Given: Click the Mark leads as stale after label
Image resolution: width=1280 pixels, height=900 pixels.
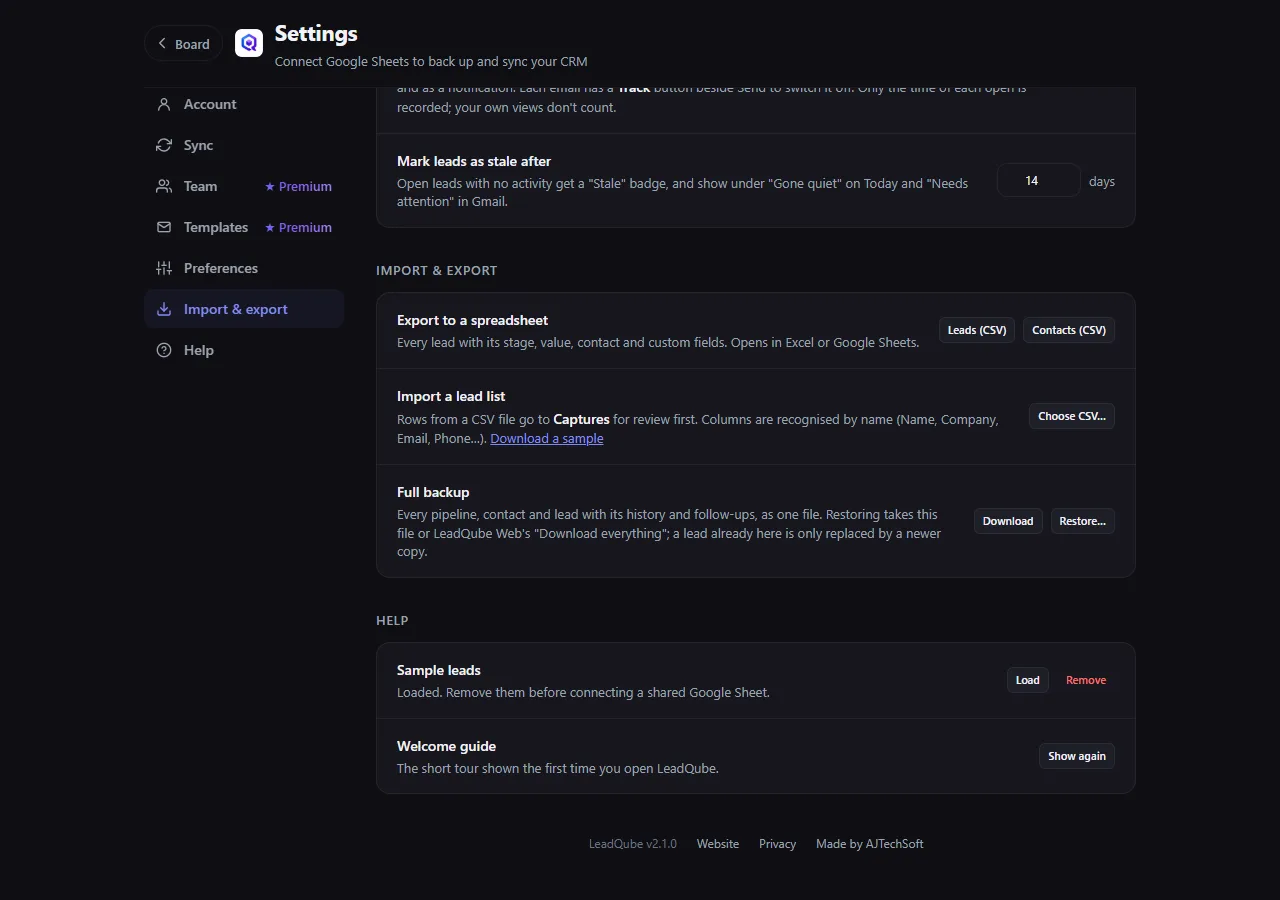Looking at the screenshot, I should 474,161.
